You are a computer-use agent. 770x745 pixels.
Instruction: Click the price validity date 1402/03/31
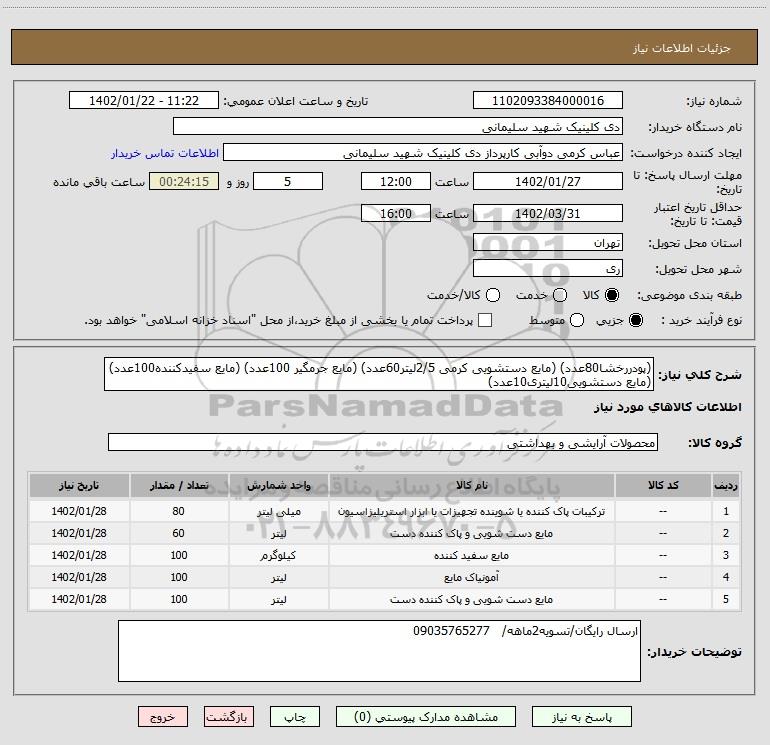click(548, 213)
